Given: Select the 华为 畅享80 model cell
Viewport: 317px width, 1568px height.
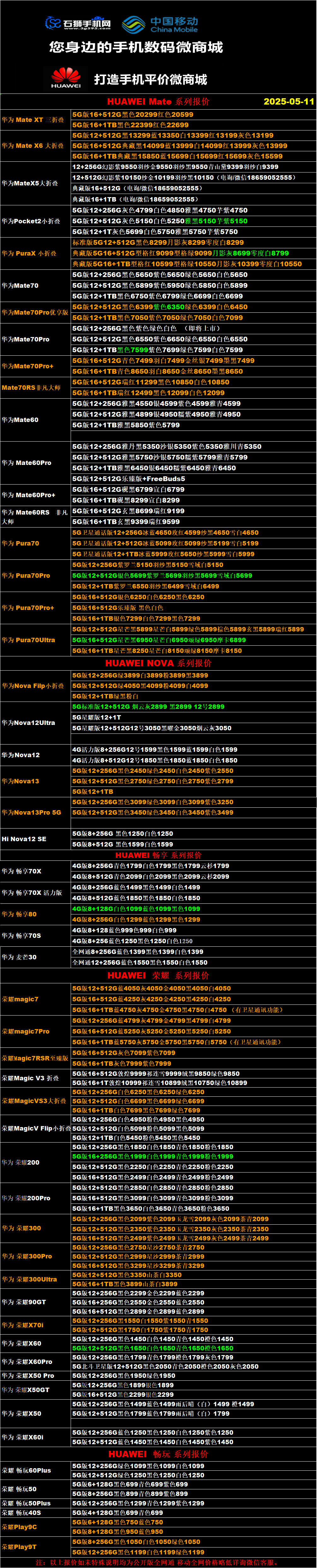Looking at the screenshot, I should pos(35,914).
